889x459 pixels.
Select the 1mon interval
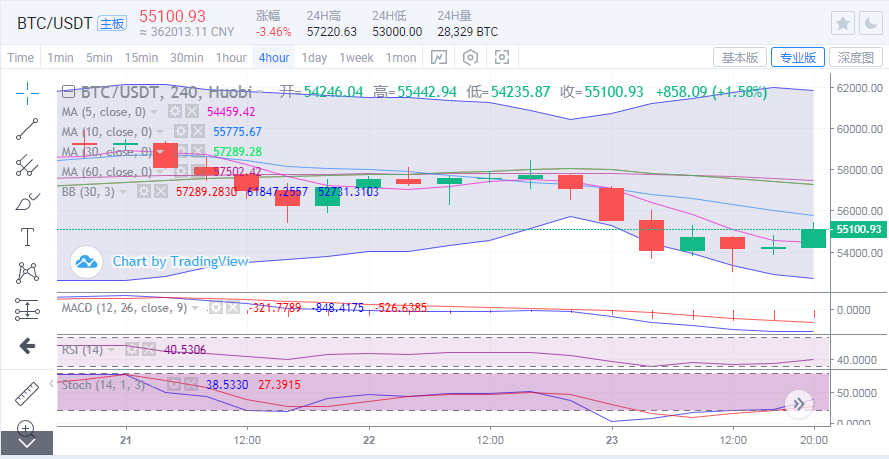click(x=401, y=57)
